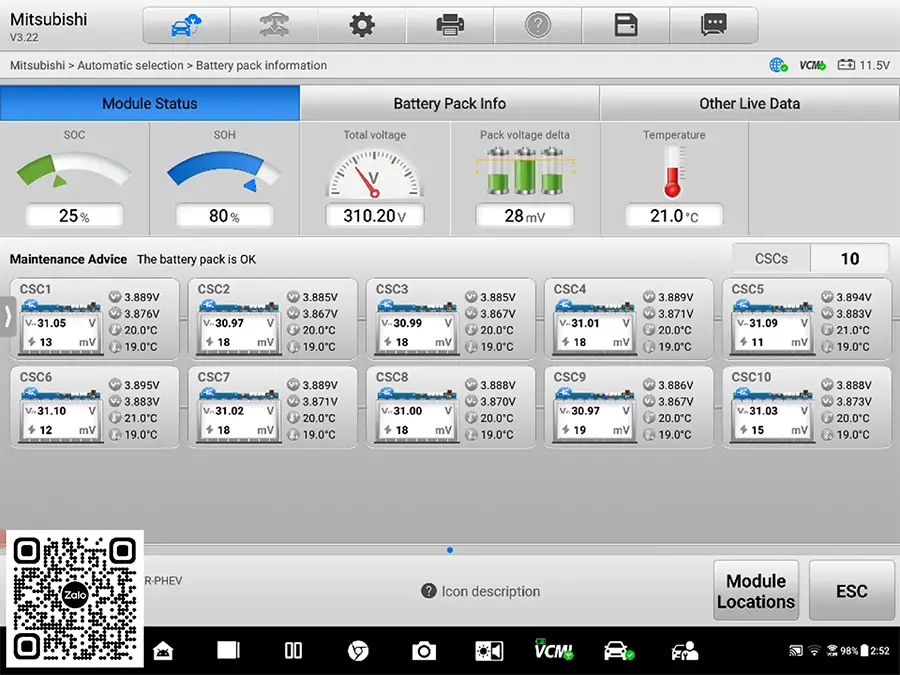900x675 pixels.
Task: Click the 19 mV delta in CSC9
Action: pos(594,430)
